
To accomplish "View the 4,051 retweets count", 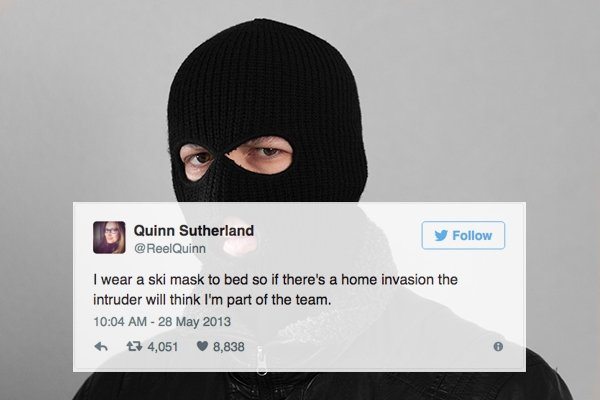I will pos(163,347).
